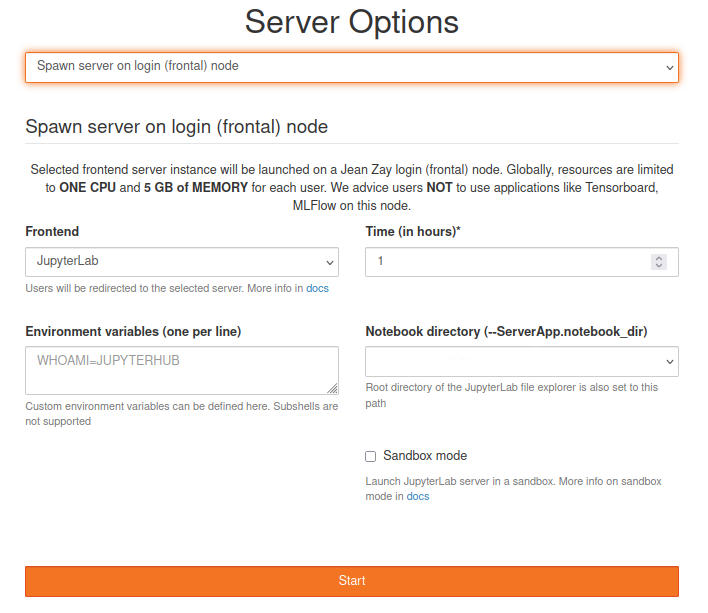The image size is (708, 613).
Task: Click the Sandbox mode label text
Action: coord(425,456)
